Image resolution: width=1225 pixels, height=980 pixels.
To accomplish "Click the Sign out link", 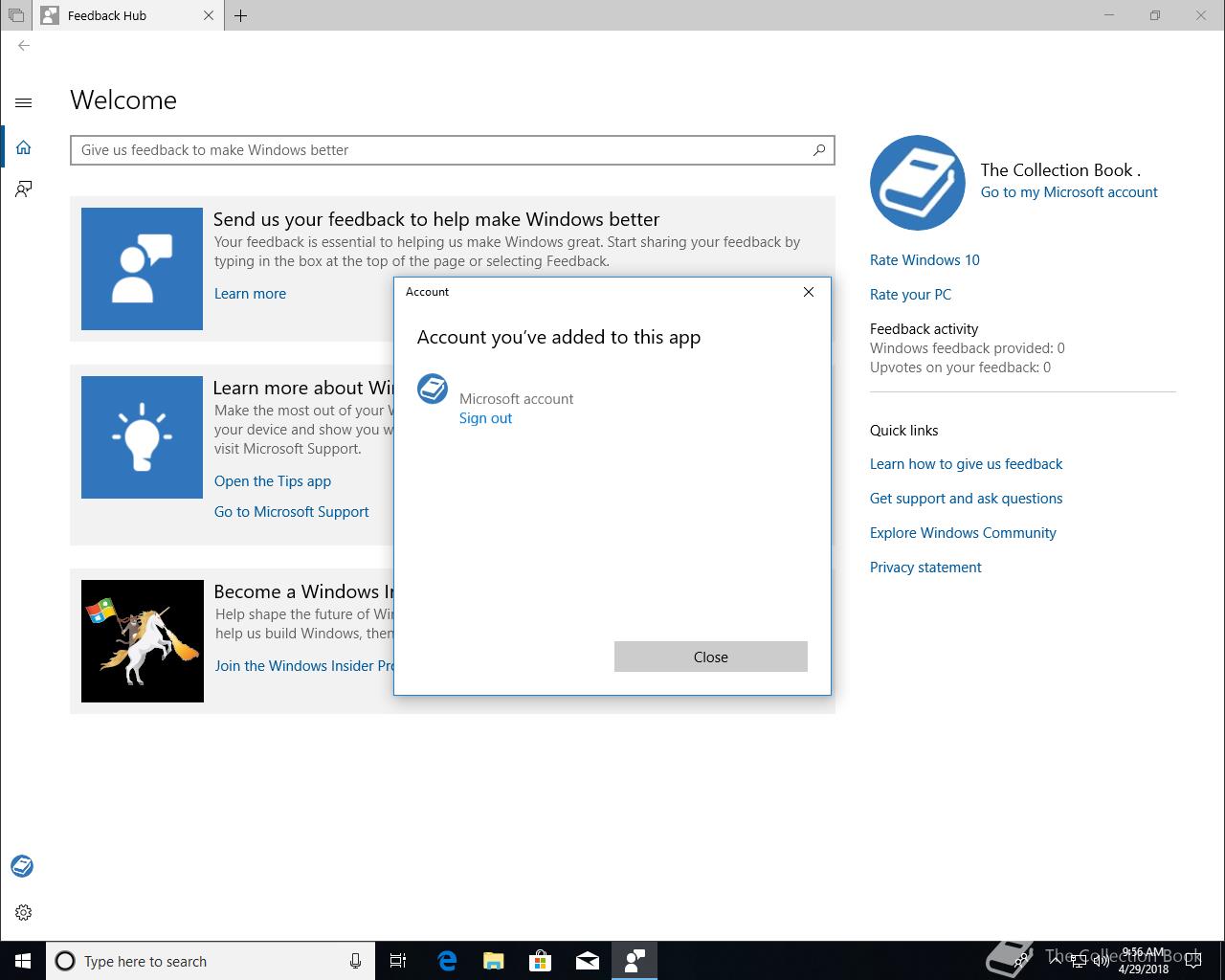I will [485, 418].
